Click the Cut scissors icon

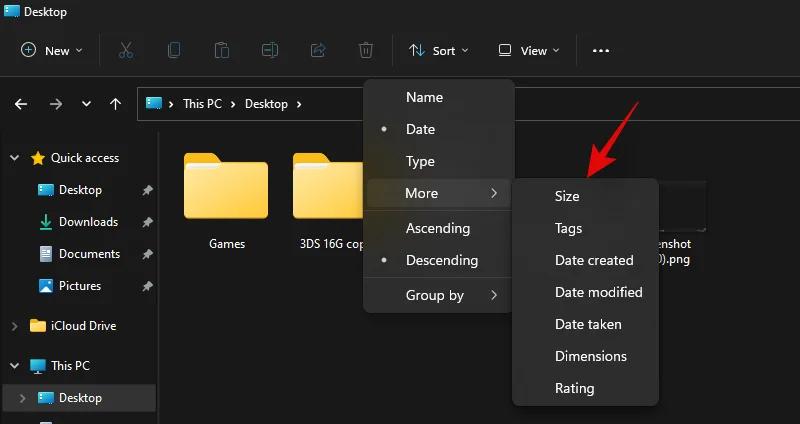coord(126,51)
